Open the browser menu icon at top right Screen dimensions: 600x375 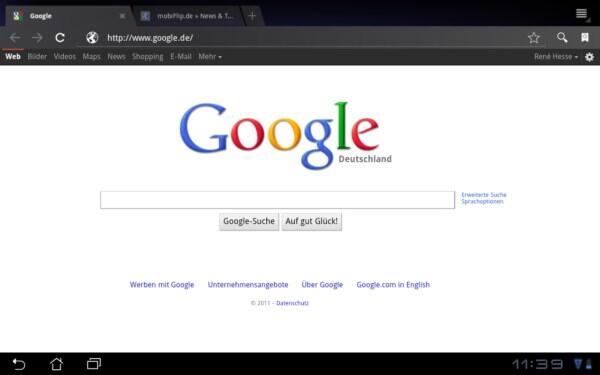[582, 14]
